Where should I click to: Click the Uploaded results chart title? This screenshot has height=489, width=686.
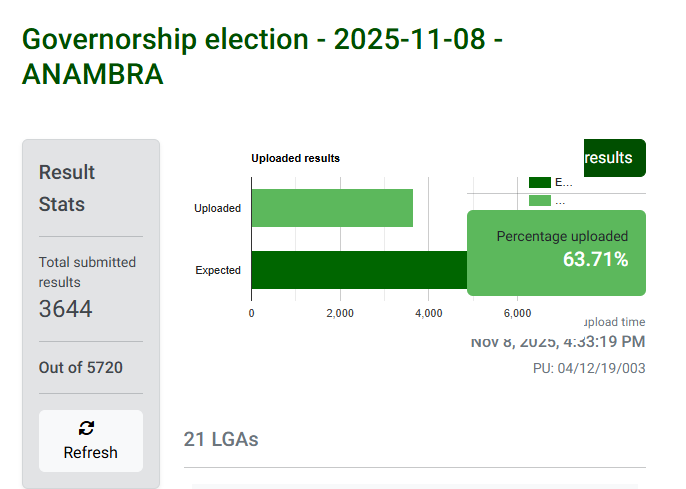pyautogui.click(x=295, y=158)
